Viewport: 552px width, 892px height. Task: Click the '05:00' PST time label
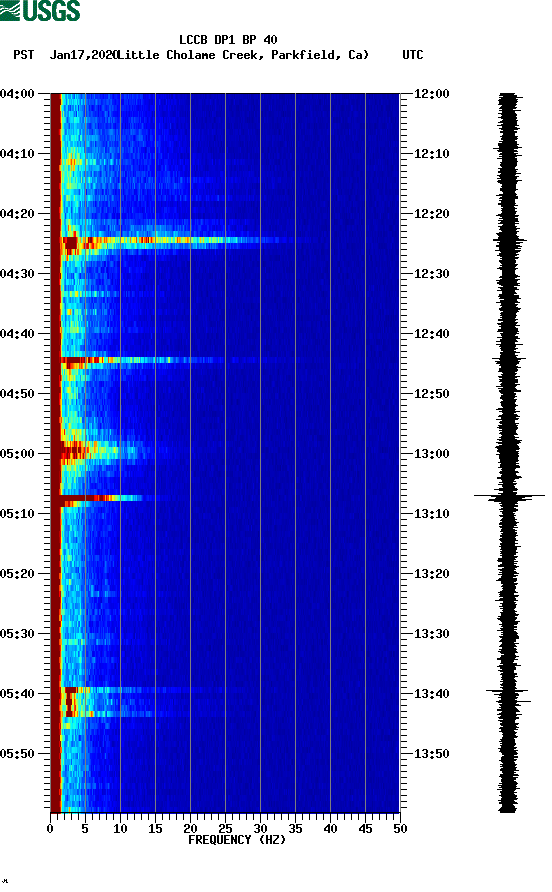click(x=17, y=453)
